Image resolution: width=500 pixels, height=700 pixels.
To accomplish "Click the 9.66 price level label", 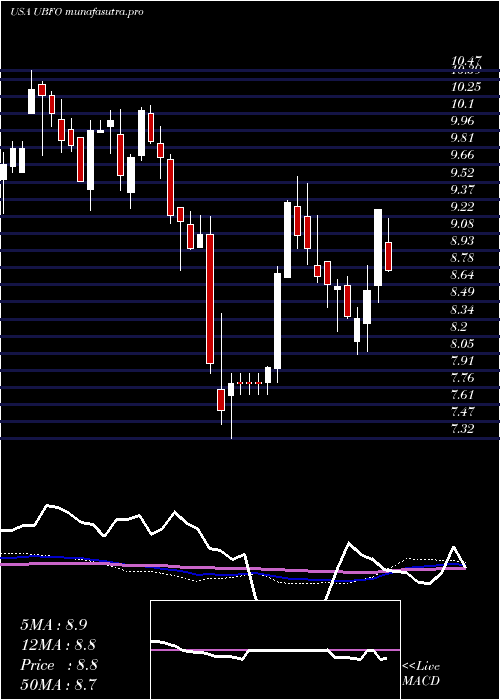I will coord(464,155).
